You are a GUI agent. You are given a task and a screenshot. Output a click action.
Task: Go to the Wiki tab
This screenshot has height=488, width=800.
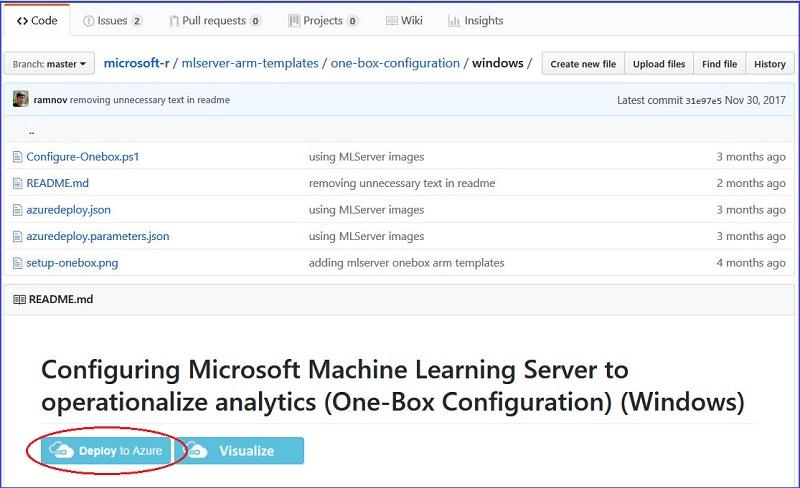click(404, 20)
